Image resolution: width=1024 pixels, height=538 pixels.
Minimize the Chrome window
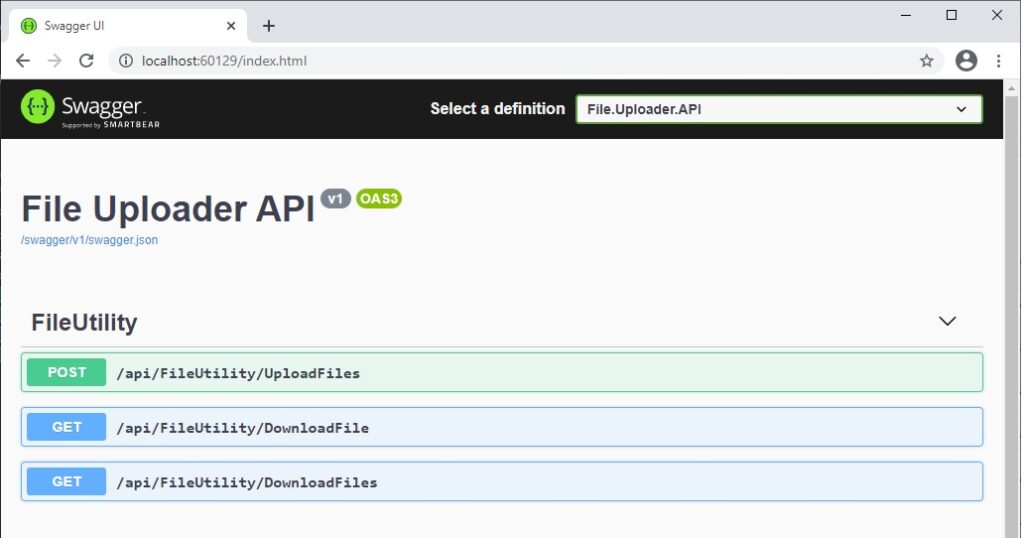click(906, 15)
